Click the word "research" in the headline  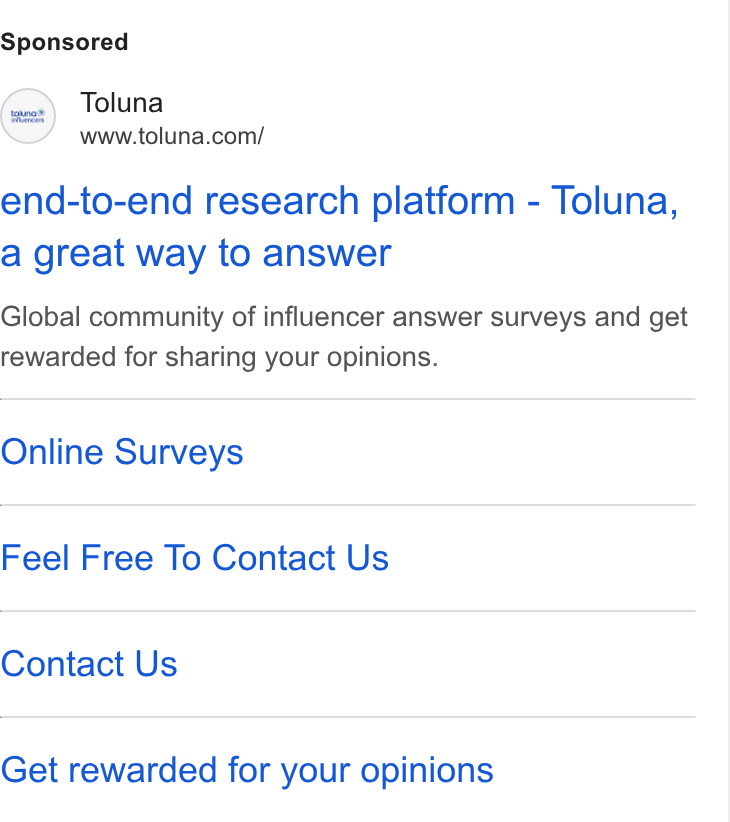(281, 201)
